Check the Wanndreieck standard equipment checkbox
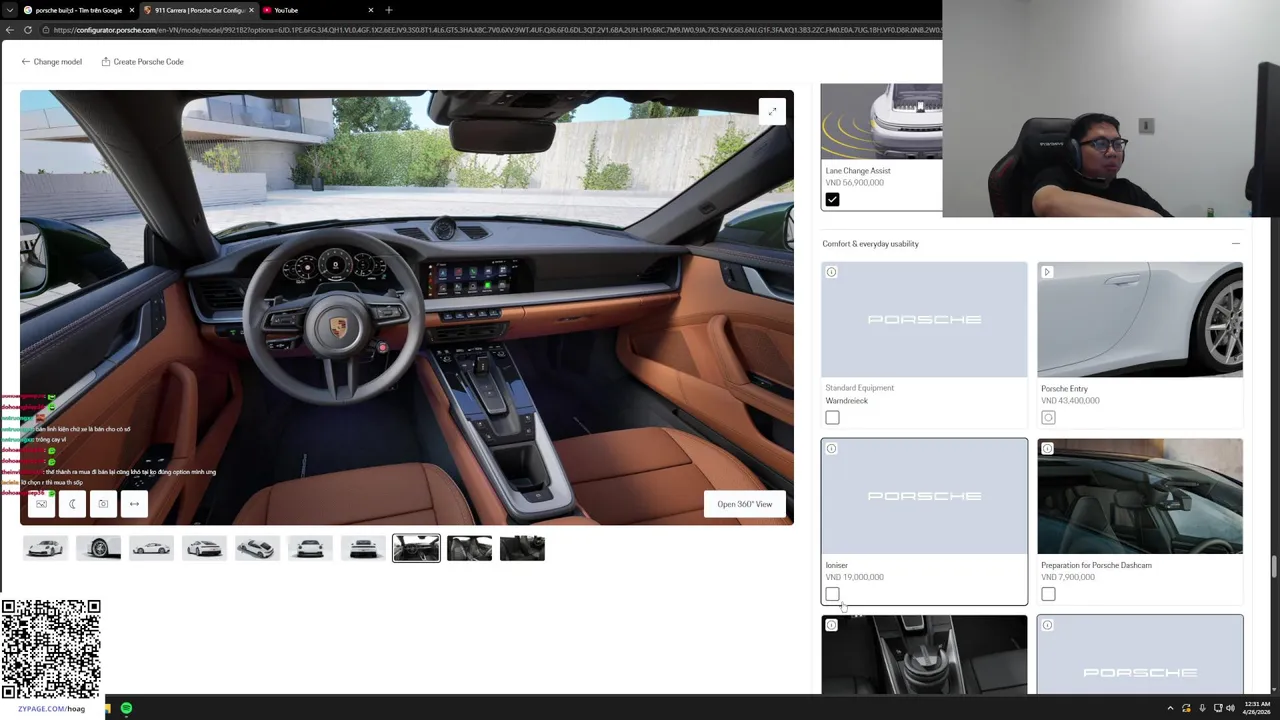 click(x=832, y=417)
